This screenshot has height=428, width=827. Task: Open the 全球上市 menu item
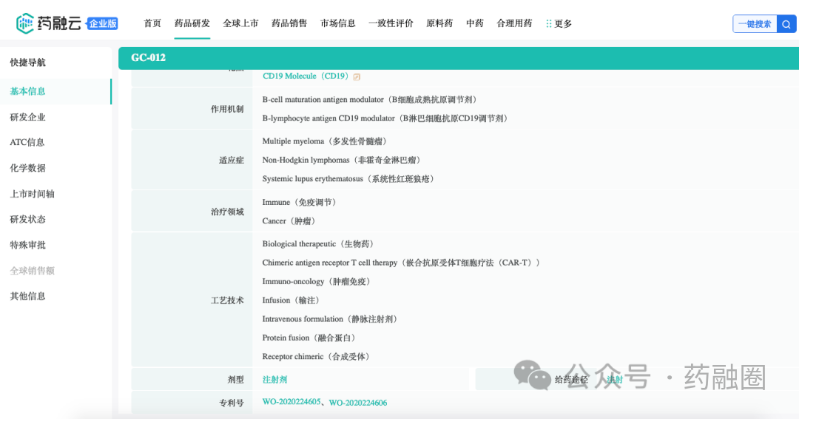(x=241, y=23)
